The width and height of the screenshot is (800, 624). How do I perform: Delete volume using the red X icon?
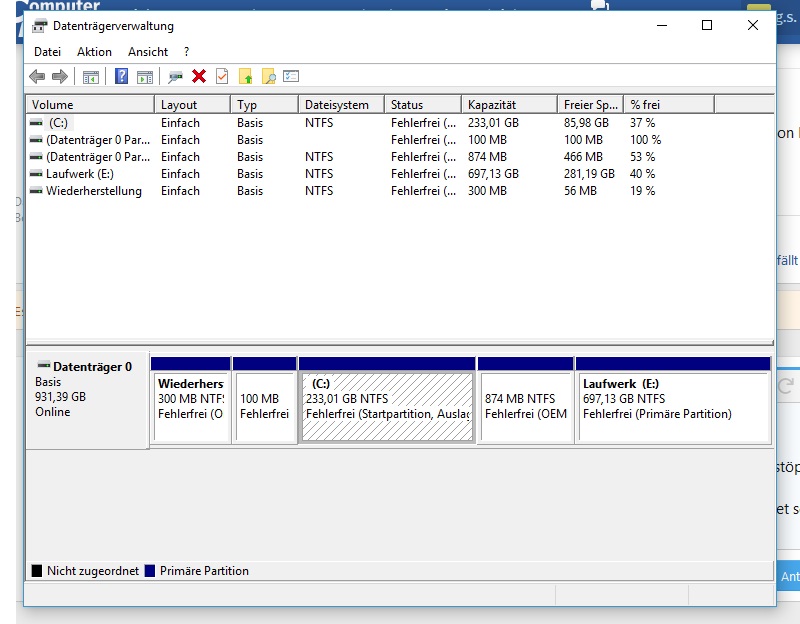click(x=199, y=77)
